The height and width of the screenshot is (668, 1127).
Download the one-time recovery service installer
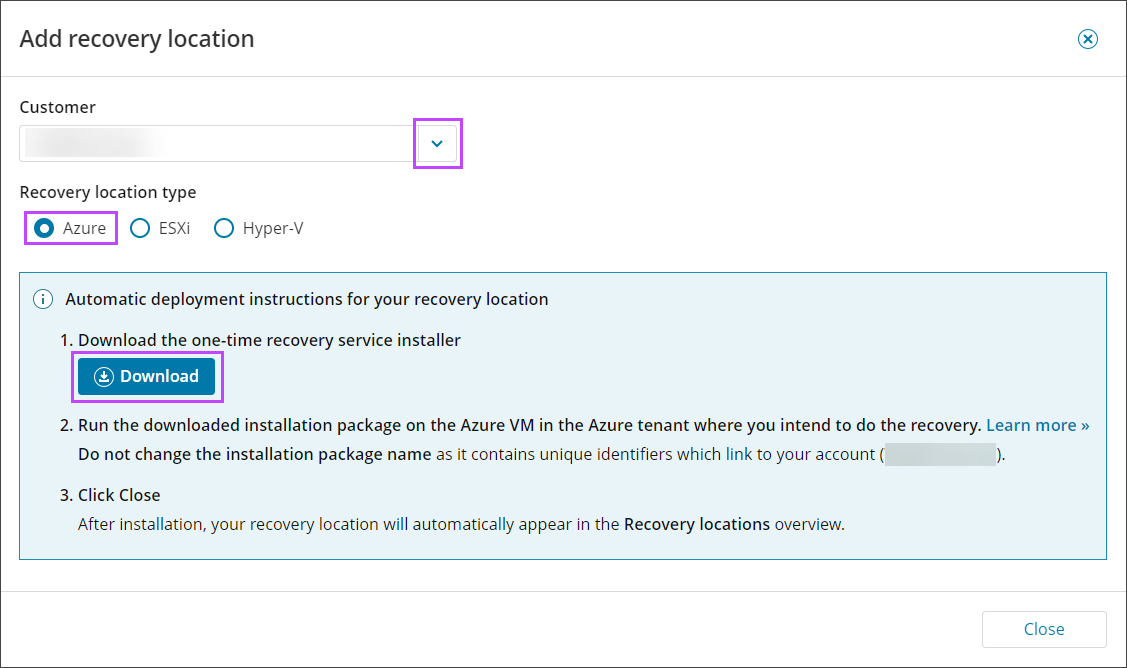coord(146,376)
